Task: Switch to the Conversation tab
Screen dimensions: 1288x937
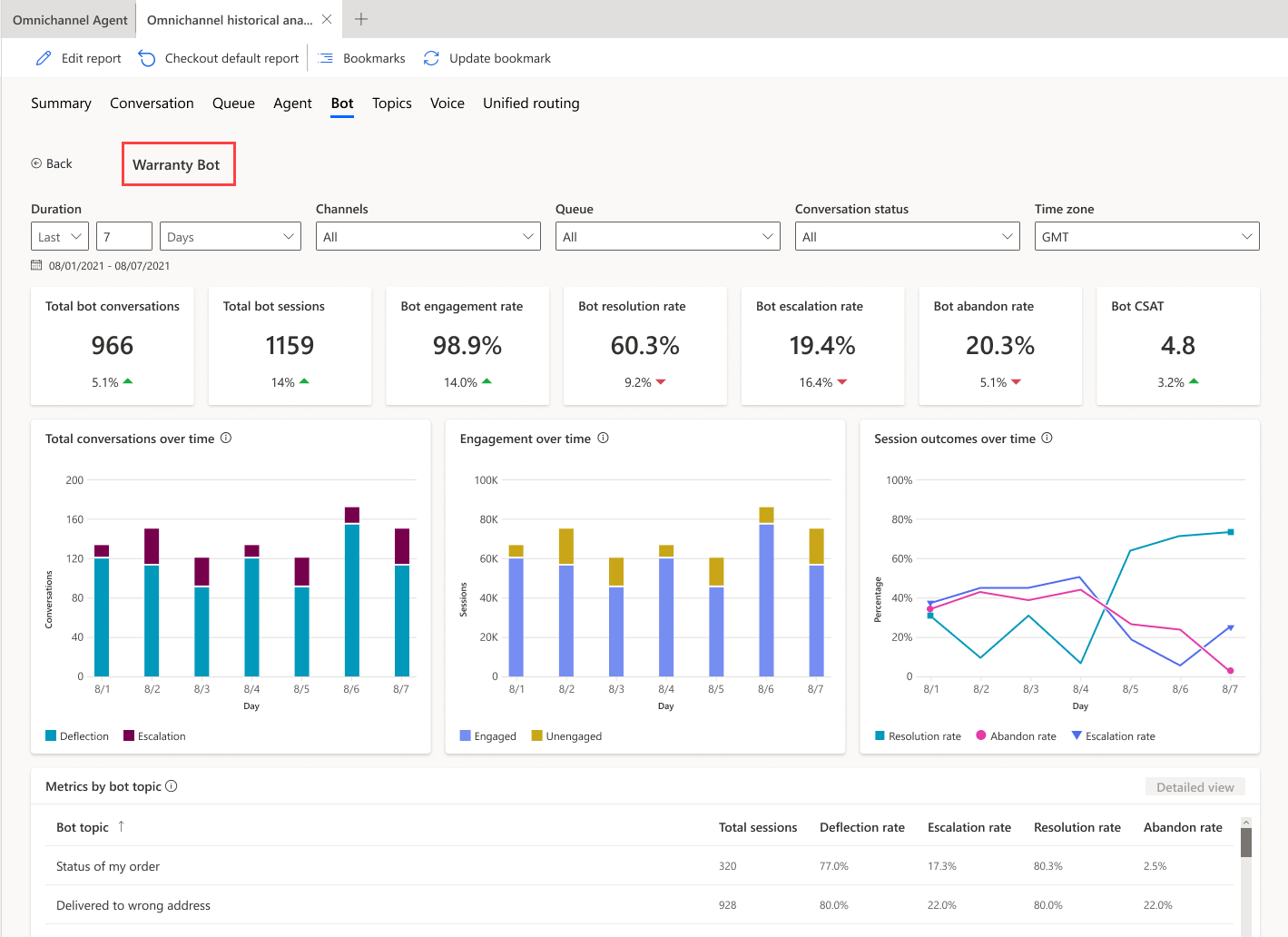Action: [152, 104]
